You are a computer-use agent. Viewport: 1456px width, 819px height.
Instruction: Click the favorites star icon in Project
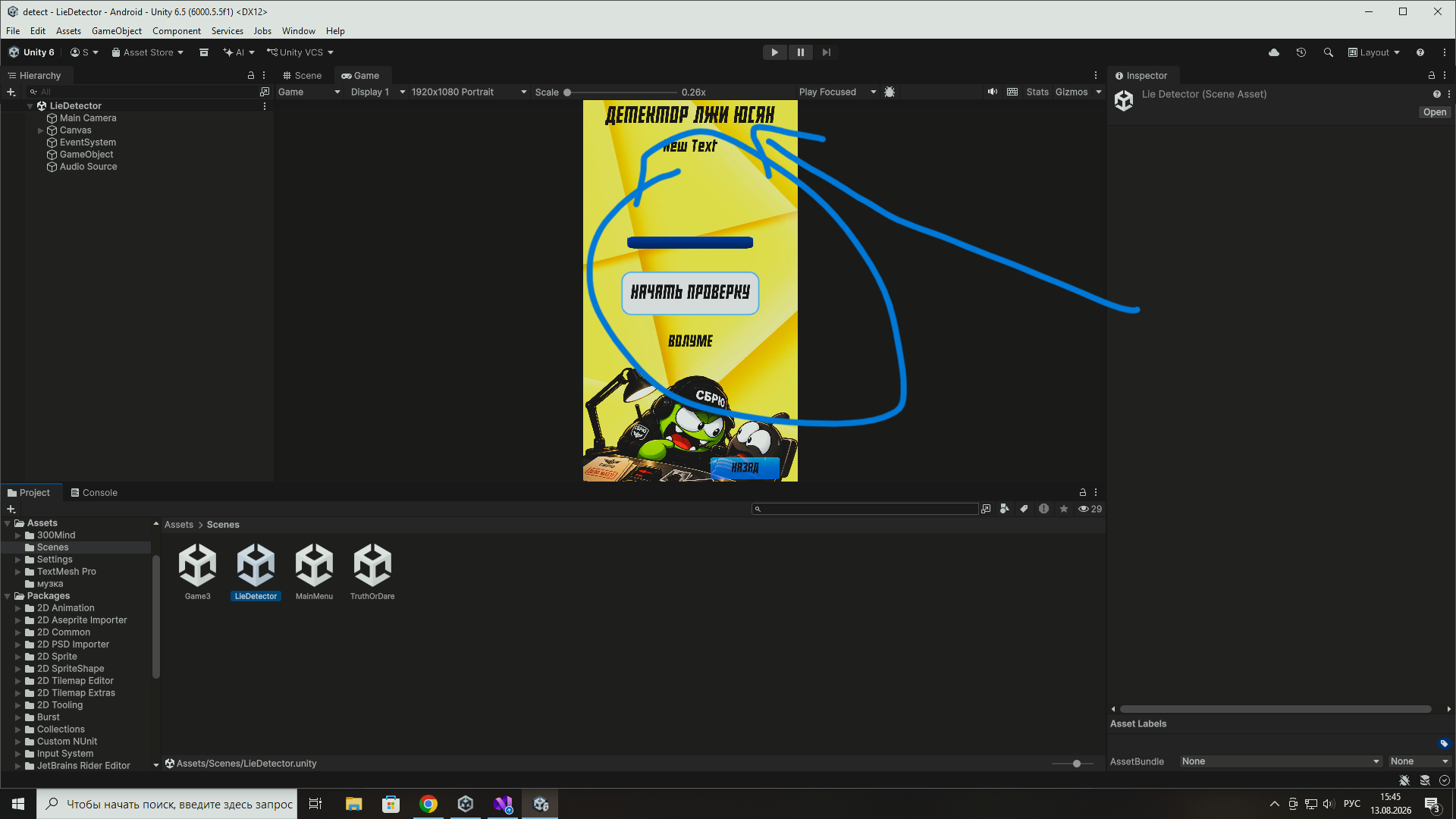coord(1064,509)
